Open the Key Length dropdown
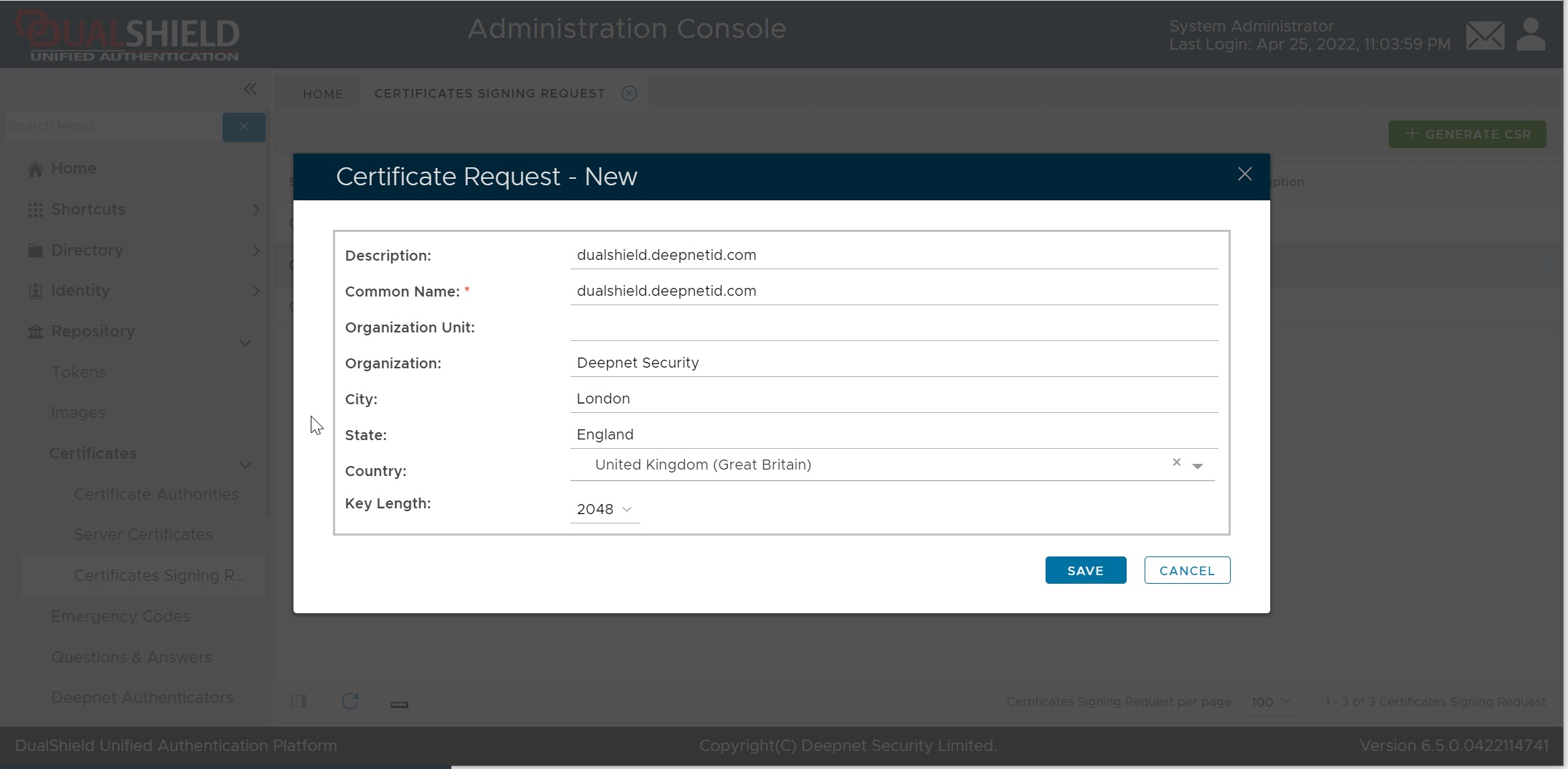The image size is (1568, 769). click(604, 509)
